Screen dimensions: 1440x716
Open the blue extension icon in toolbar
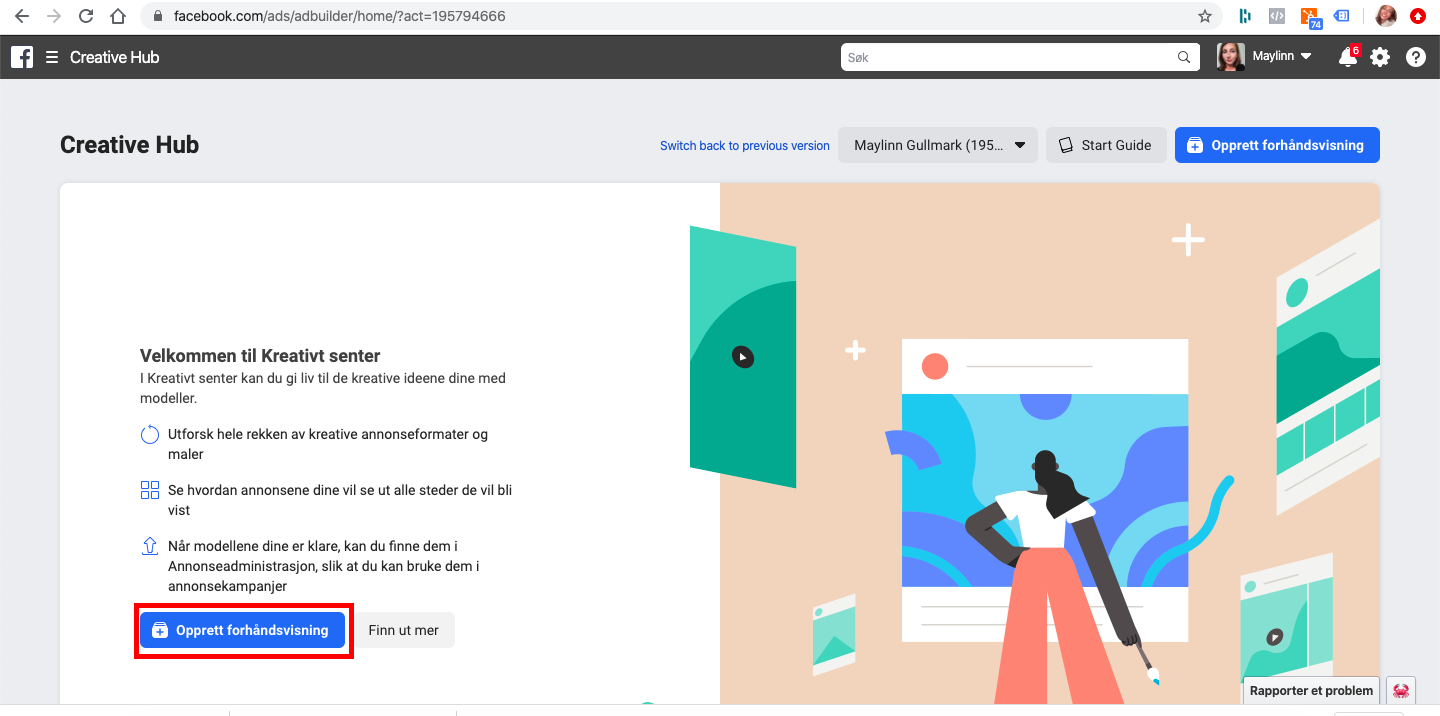1342,16
